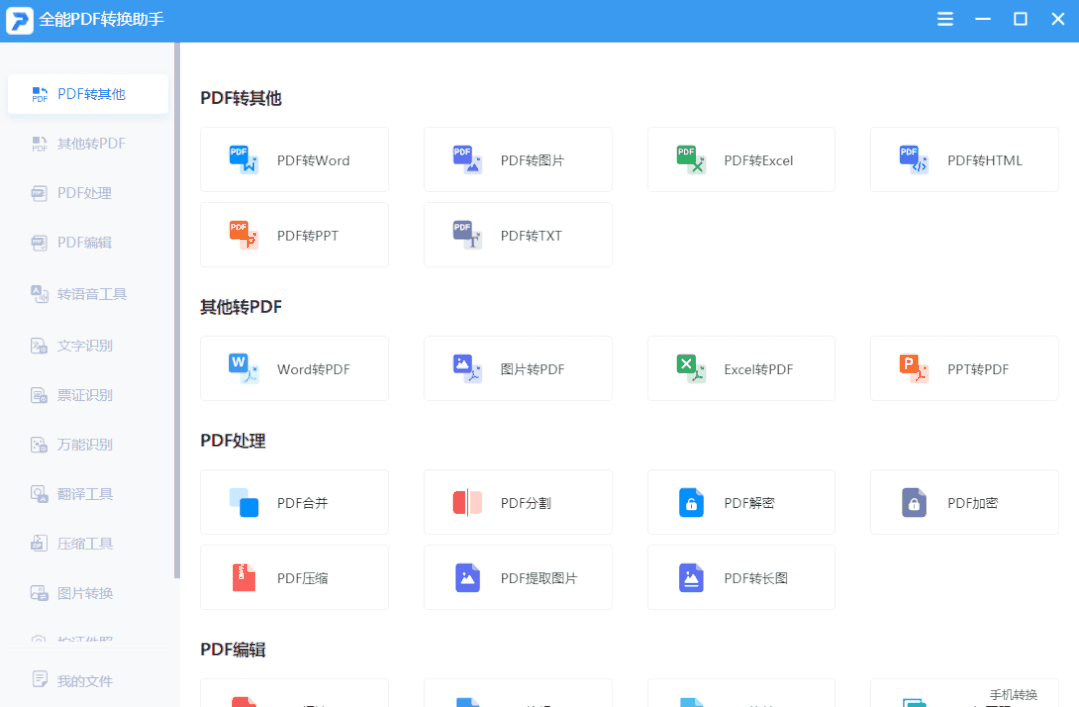Select the PDF分割 split icon
Viewport: 1079px width, 707px height.
coord(467,503)
